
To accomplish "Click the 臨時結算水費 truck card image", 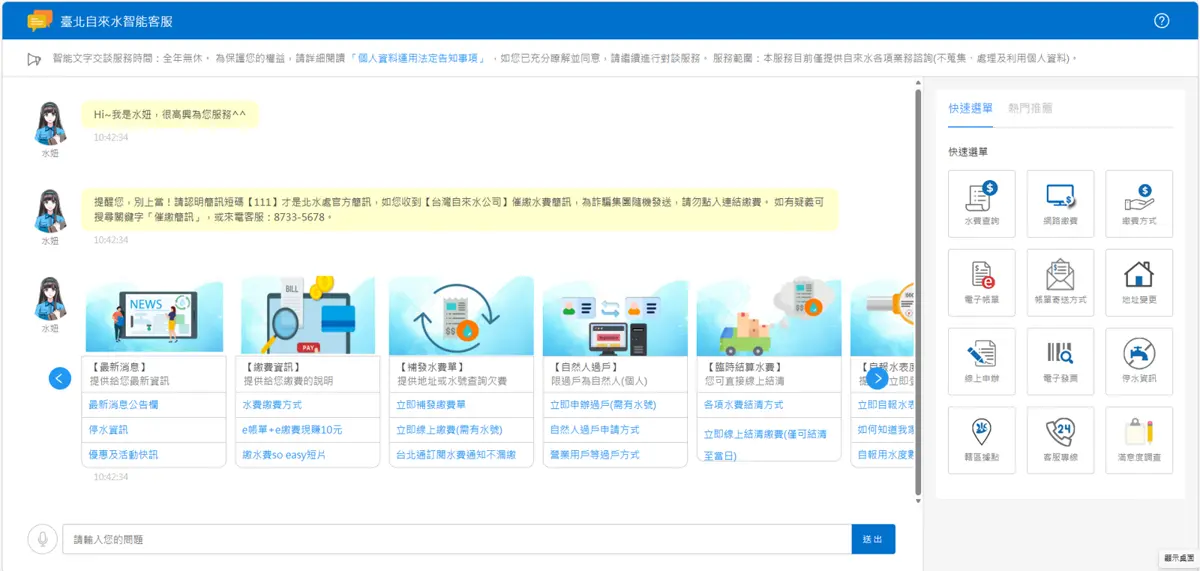I will pyautogui.click(x=769, y=314).
